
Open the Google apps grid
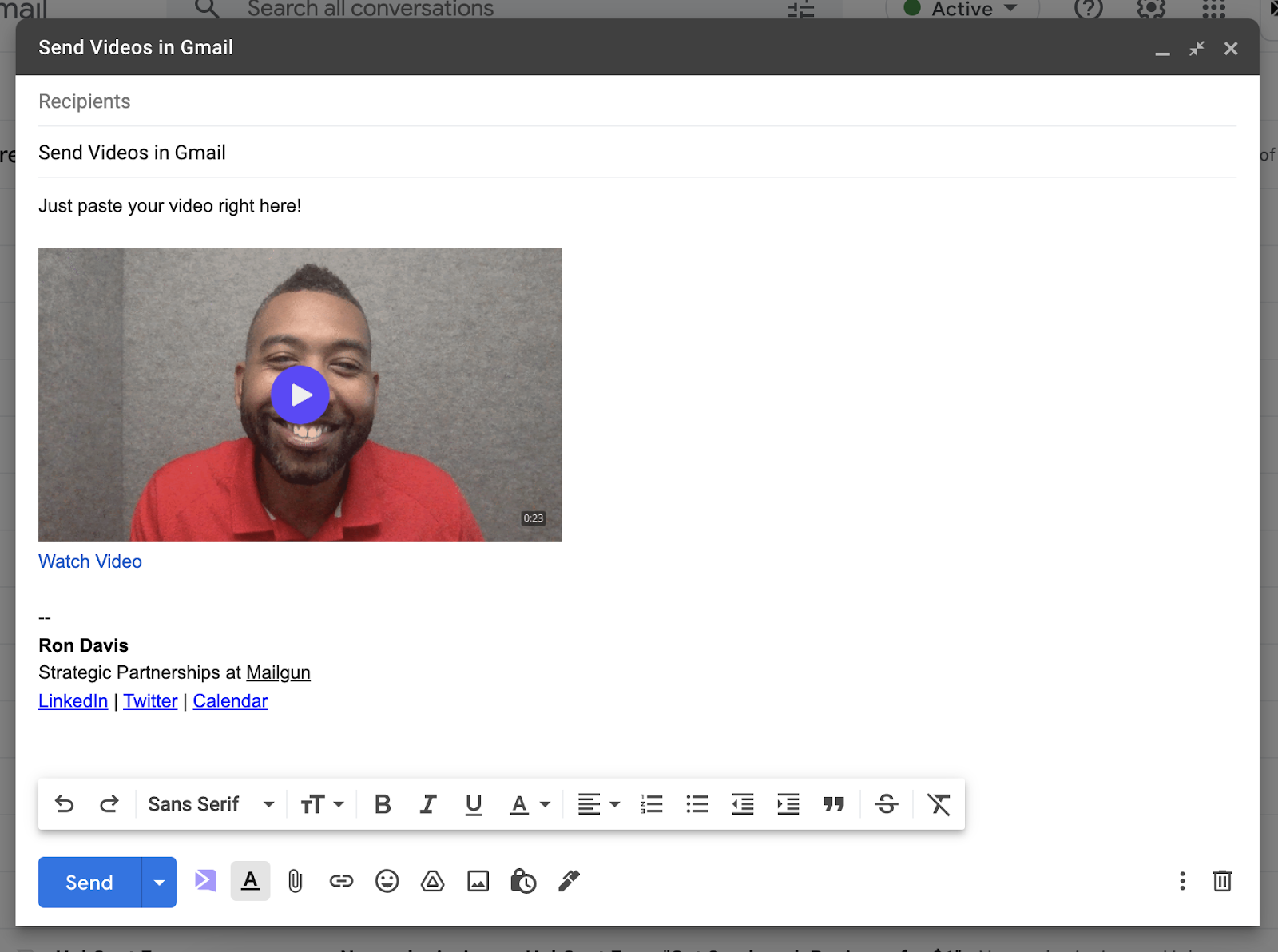click(1213, 9)
